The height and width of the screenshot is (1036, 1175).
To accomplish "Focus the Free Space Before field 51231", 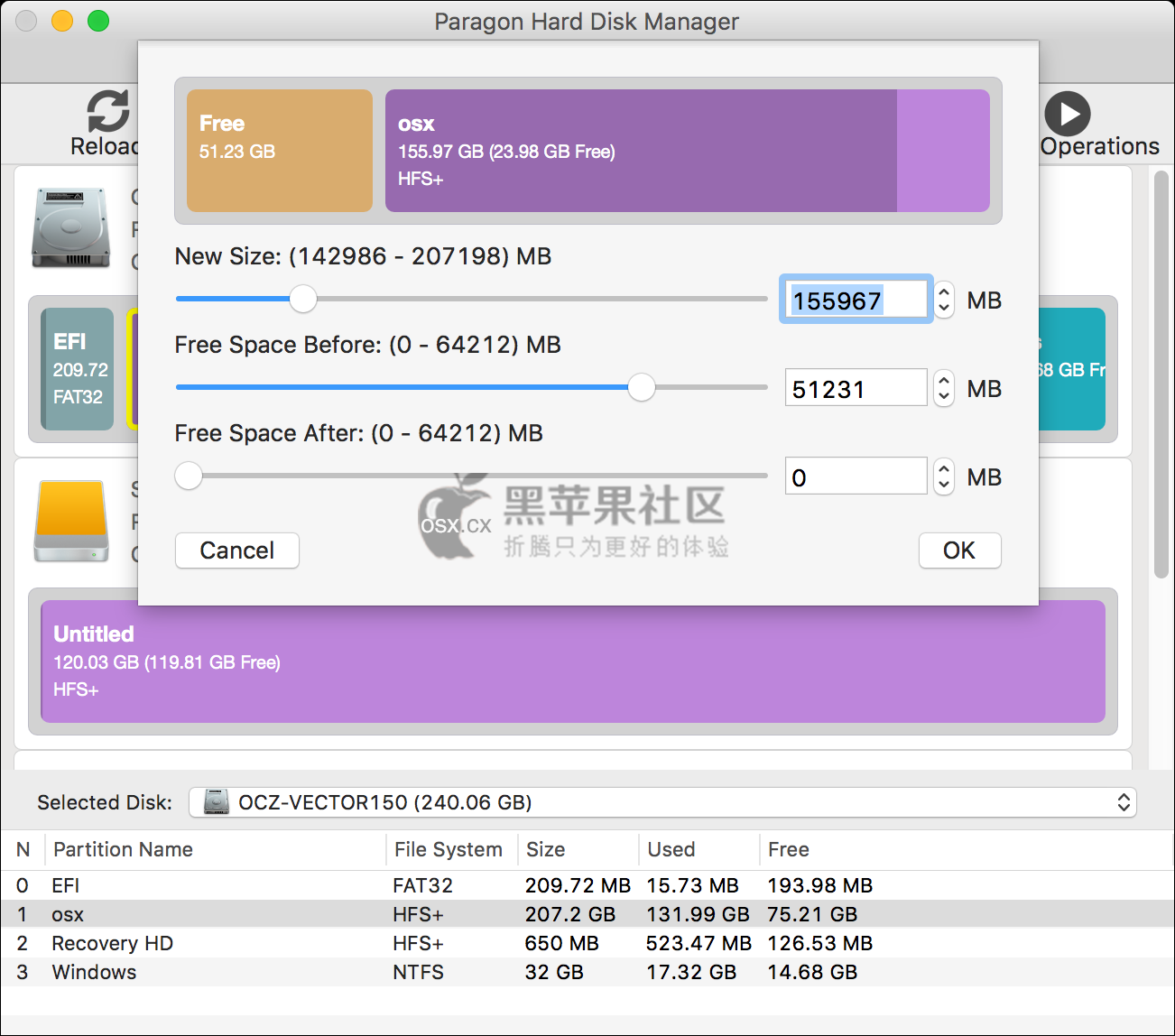I will click(856, 388).
